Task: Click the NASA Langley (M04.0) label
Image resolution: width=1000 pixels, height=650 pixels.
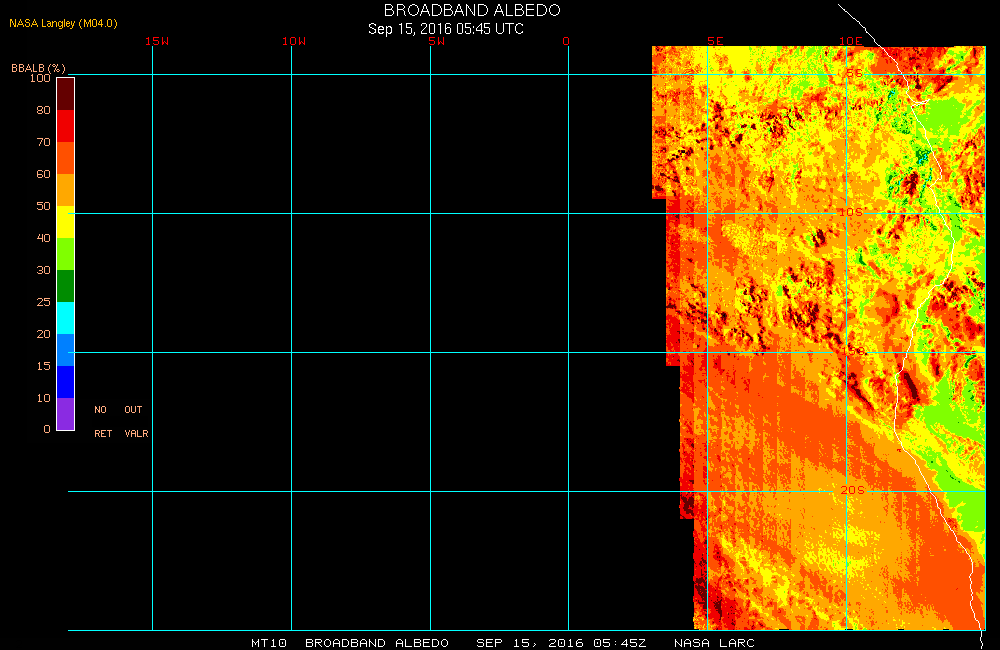Action: pyautogui.click(x=63, y=23)
